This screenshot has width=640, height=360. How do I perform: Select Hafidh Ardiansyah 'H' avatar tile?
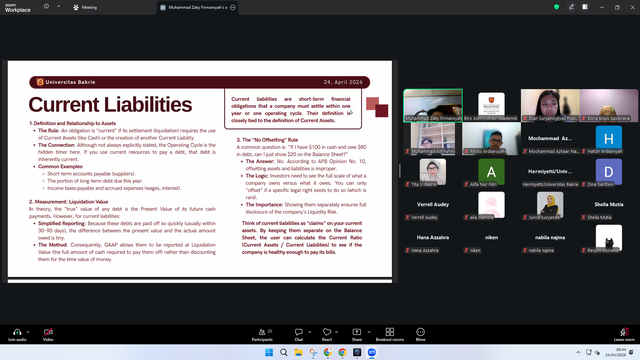pos(609,139)
